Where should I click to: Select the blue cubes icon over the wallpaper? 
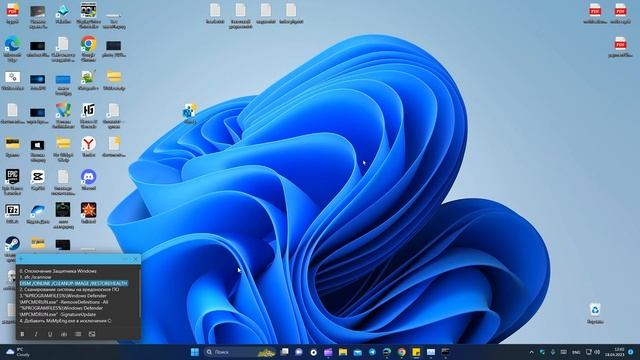[189, 113]
